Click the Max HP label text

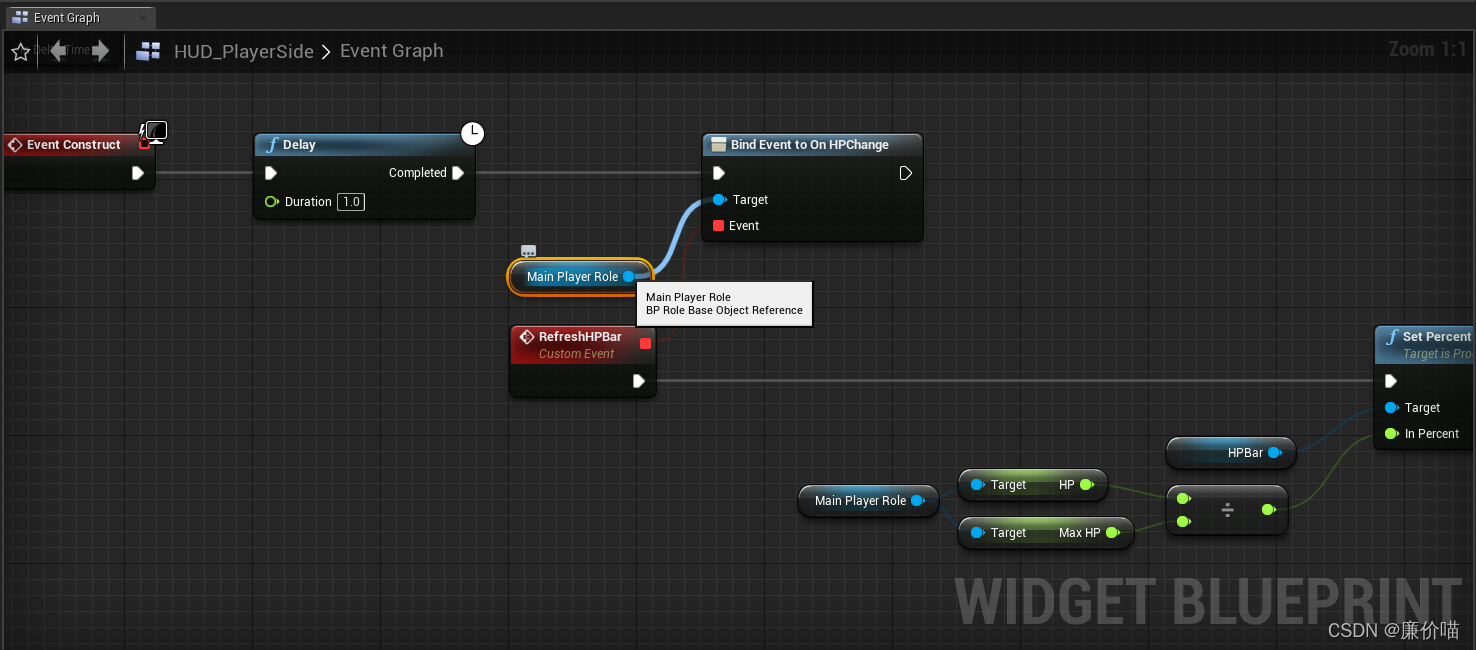tap(1079, 533)
